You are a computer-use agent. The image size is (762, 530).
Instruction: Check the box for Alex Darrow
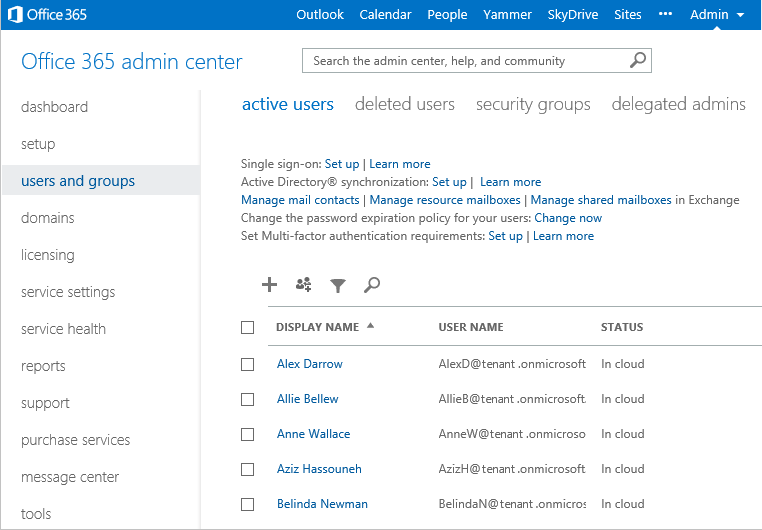click(248, 364)
